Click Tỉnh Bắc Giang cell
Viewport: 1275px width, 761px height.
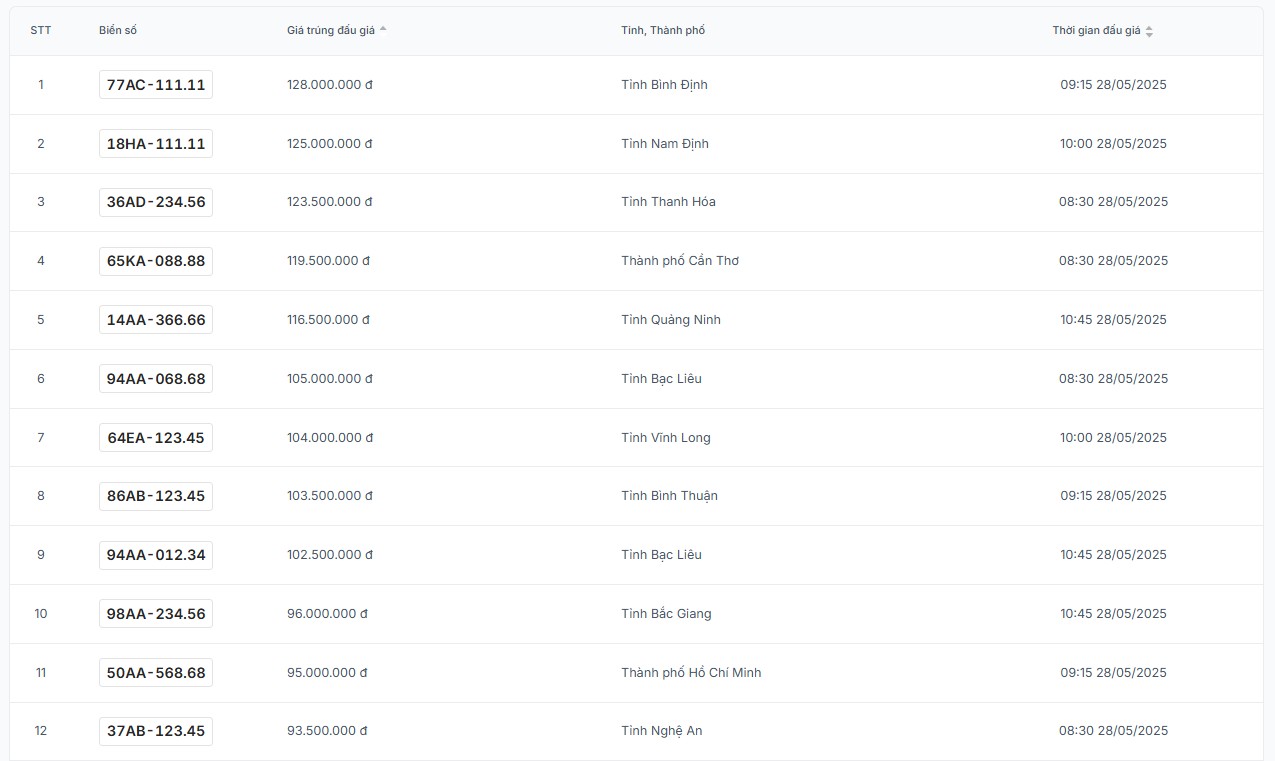click(x=666, y=614)
